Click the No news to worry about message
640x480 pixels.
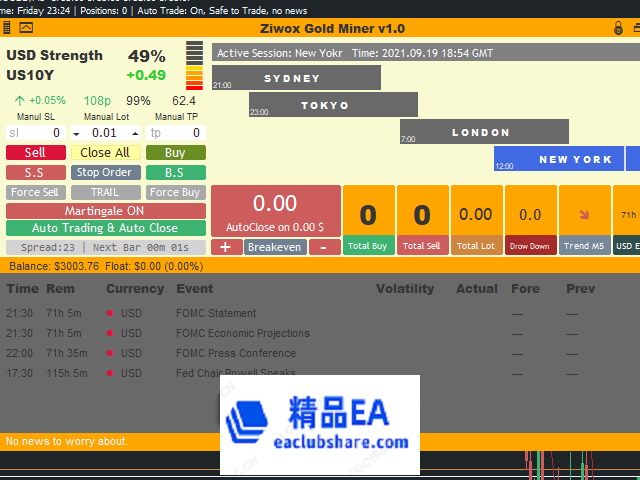pos(67,441)
